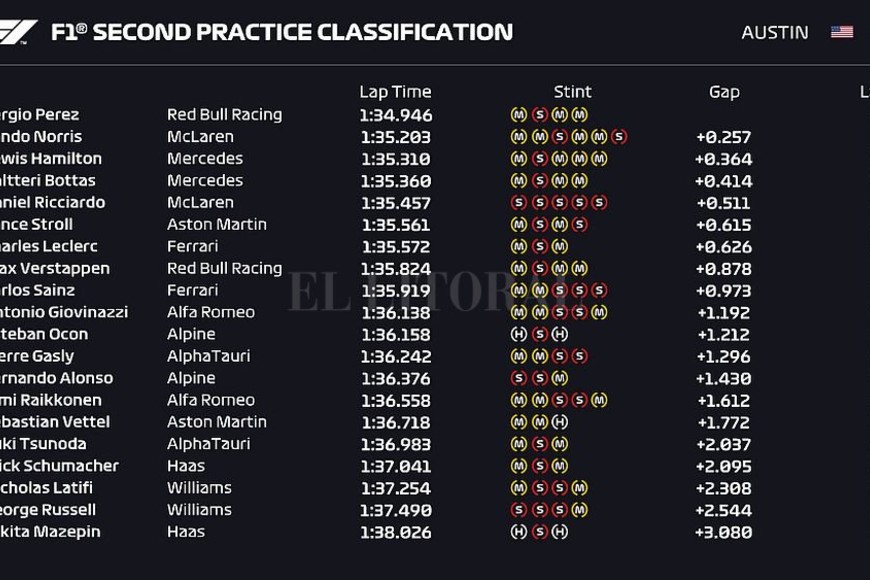The width and height of the screenshot is (870, 580).
Task: Select the Austin location label
Action: [775, 32]
